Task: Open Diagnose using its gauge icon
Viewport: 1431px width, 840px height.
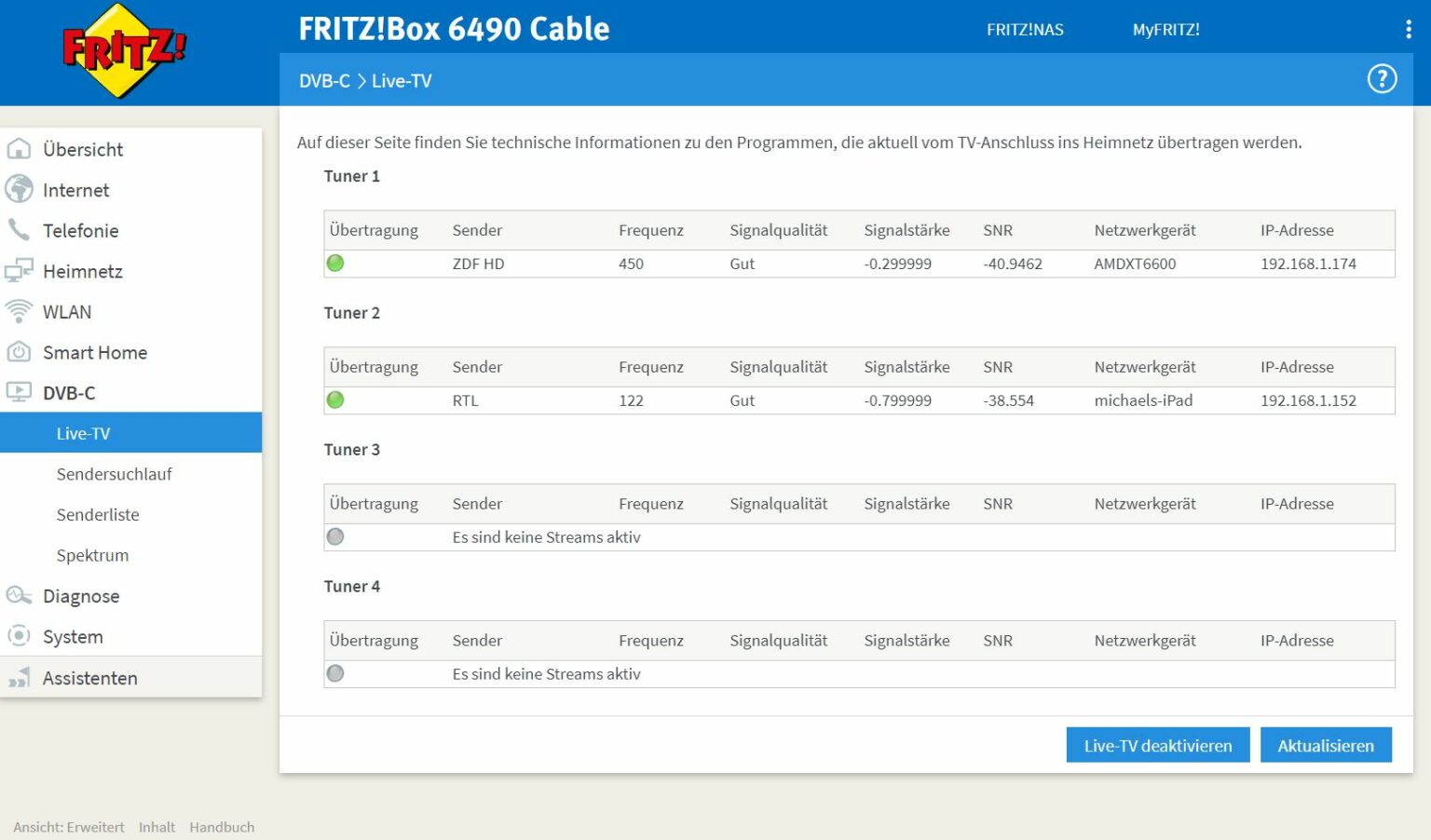Action: tap(19, 596)
